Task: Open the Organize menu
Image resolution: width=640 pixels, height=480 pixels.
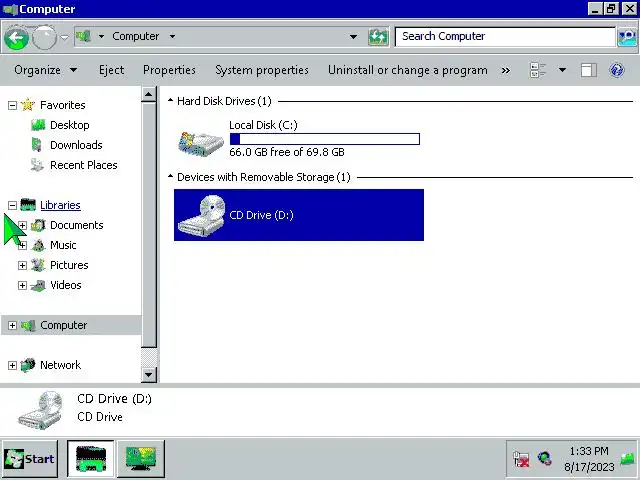Action: (x=45, y=70)
